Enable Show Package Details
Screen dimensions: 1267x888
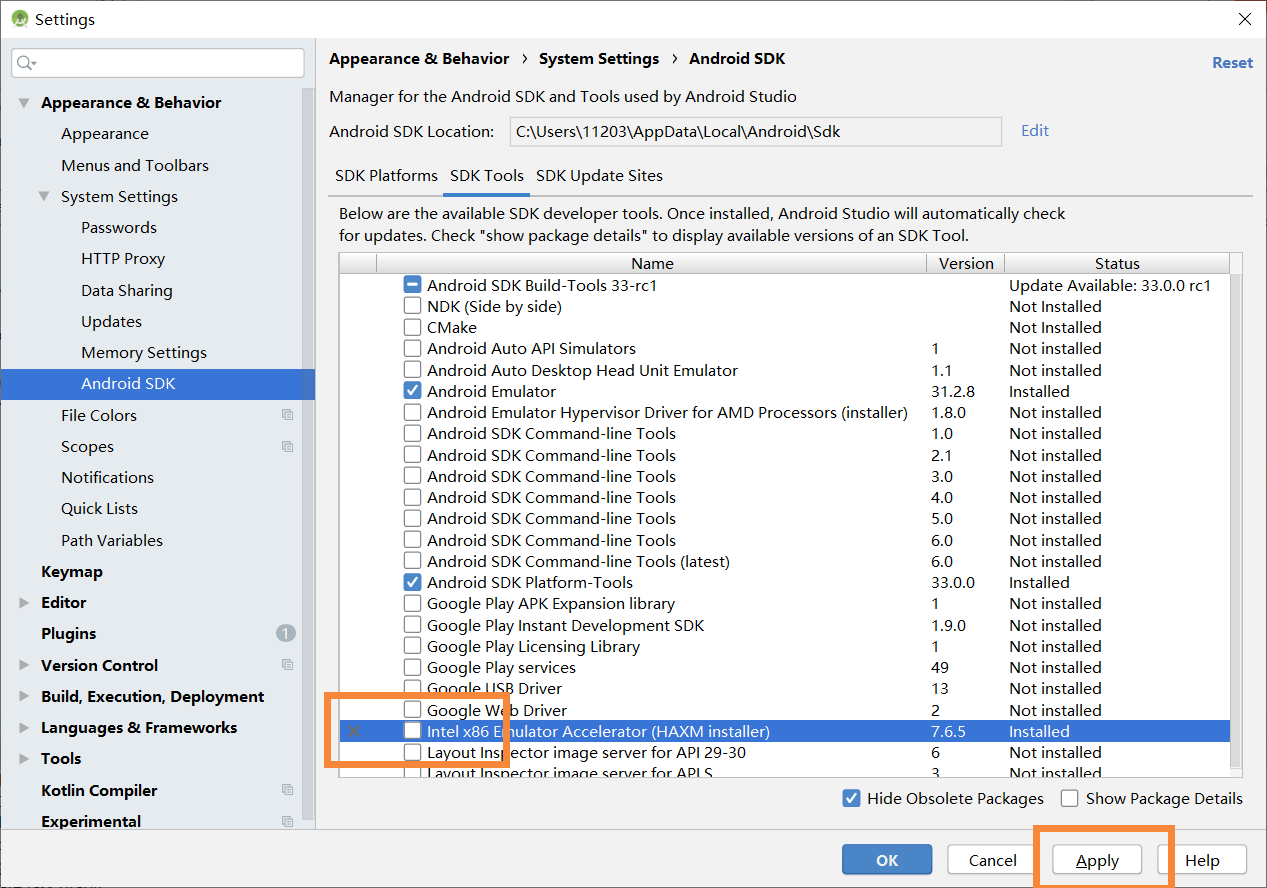pyautogui.click(x=1069, y=798)
